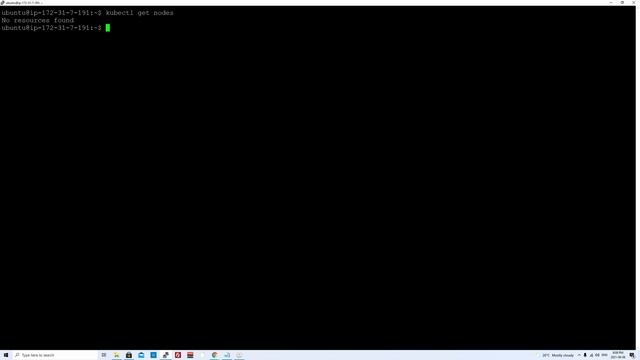Click the green terminal cursor
The width and height of the screenshot is (640, 360).
[108, 28]
